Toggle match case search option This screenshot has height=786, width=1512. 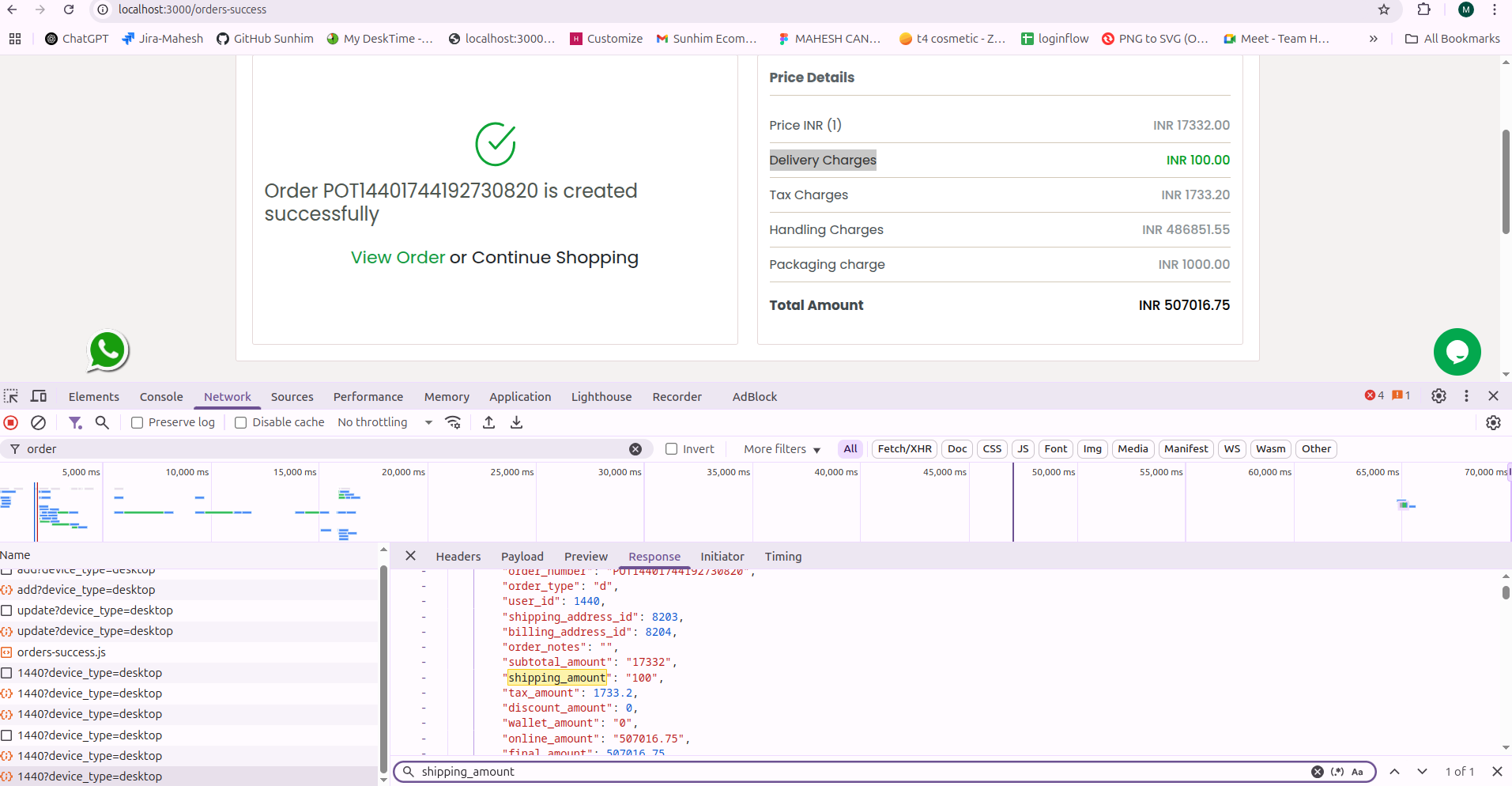click(x=1357, y=772)
